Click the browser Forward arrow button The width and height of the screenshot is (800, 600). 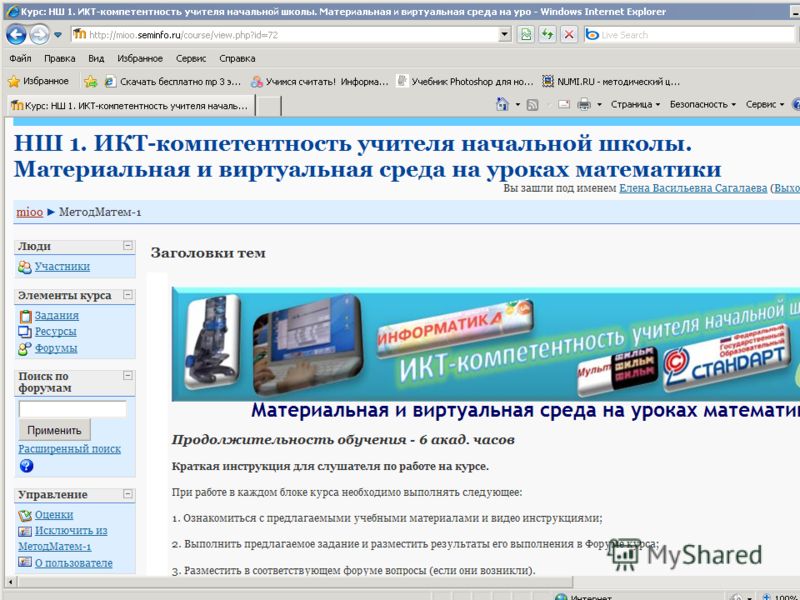(39, 35)
